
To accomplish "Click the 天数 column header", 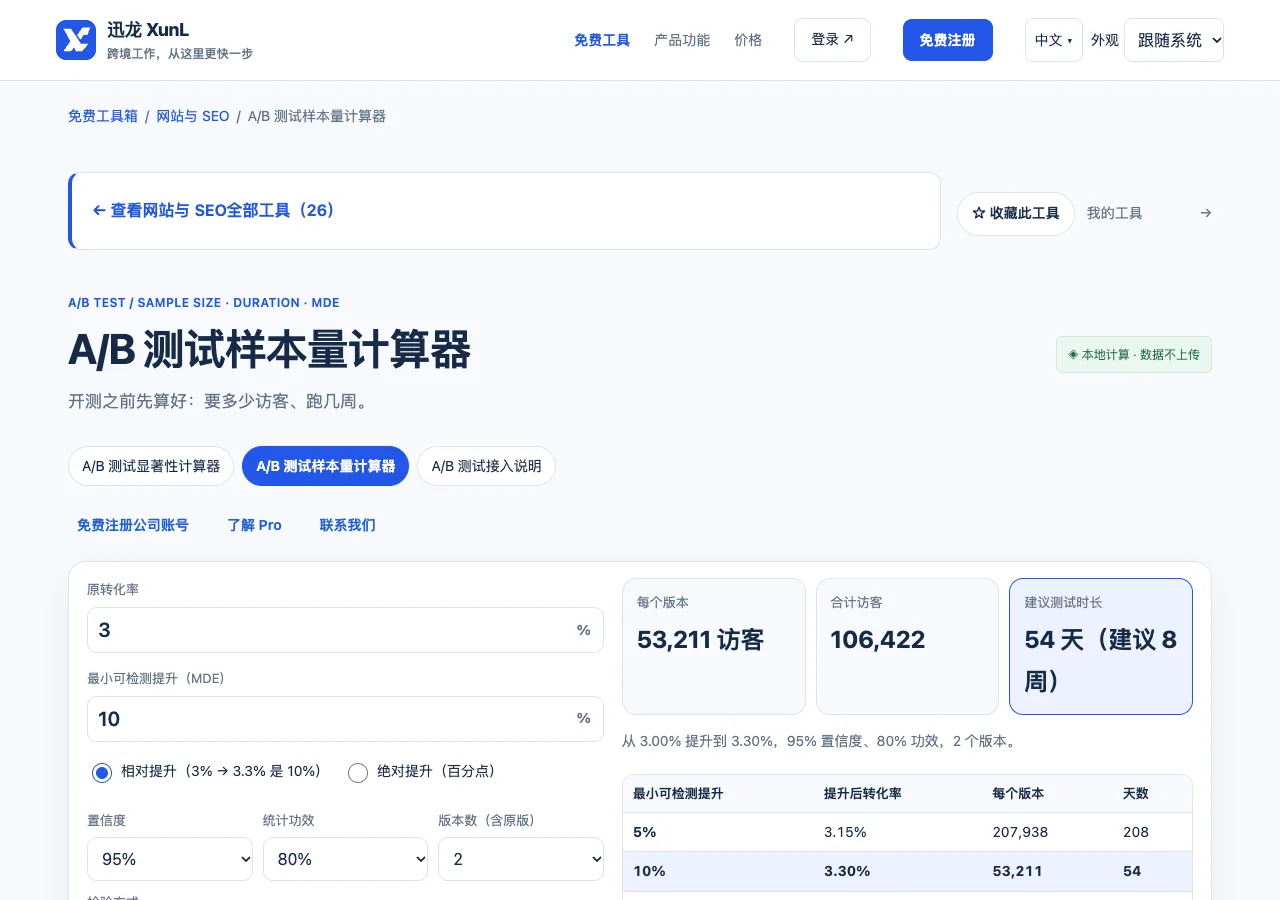I will coord(1136,793).
